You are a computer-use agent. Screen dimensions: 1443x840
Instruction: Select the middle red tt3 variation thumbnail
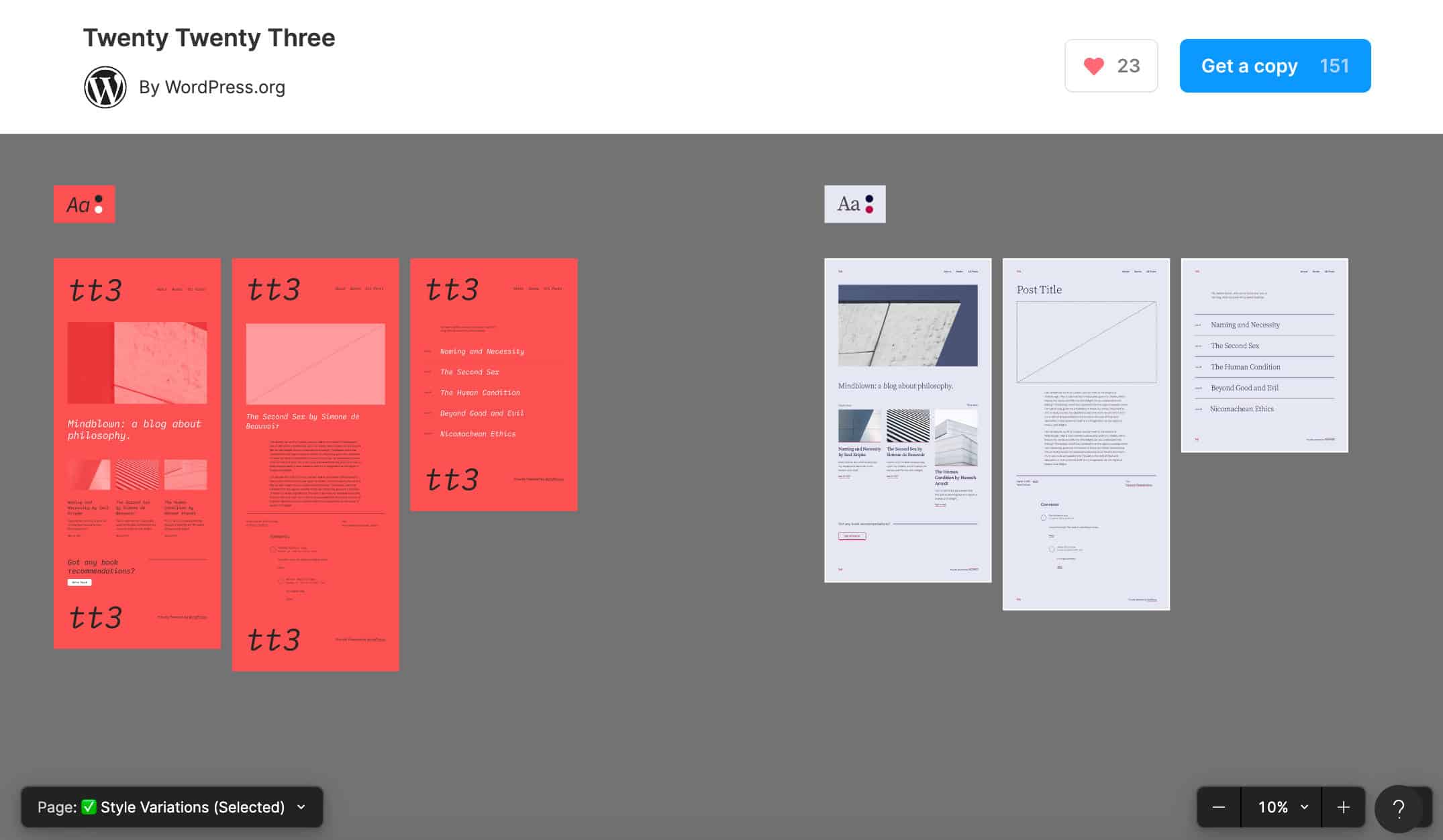(x=315, y=464)
